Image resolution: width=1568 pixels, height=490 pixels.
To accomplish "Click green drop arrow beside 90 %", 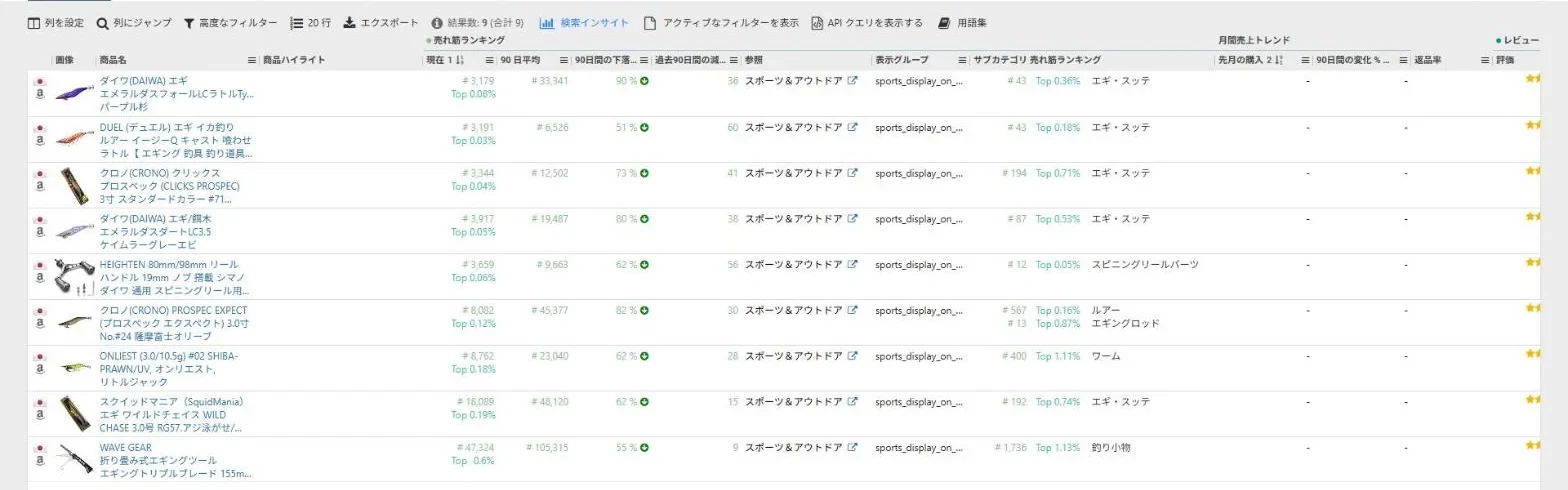I will [x=645, y=81].
